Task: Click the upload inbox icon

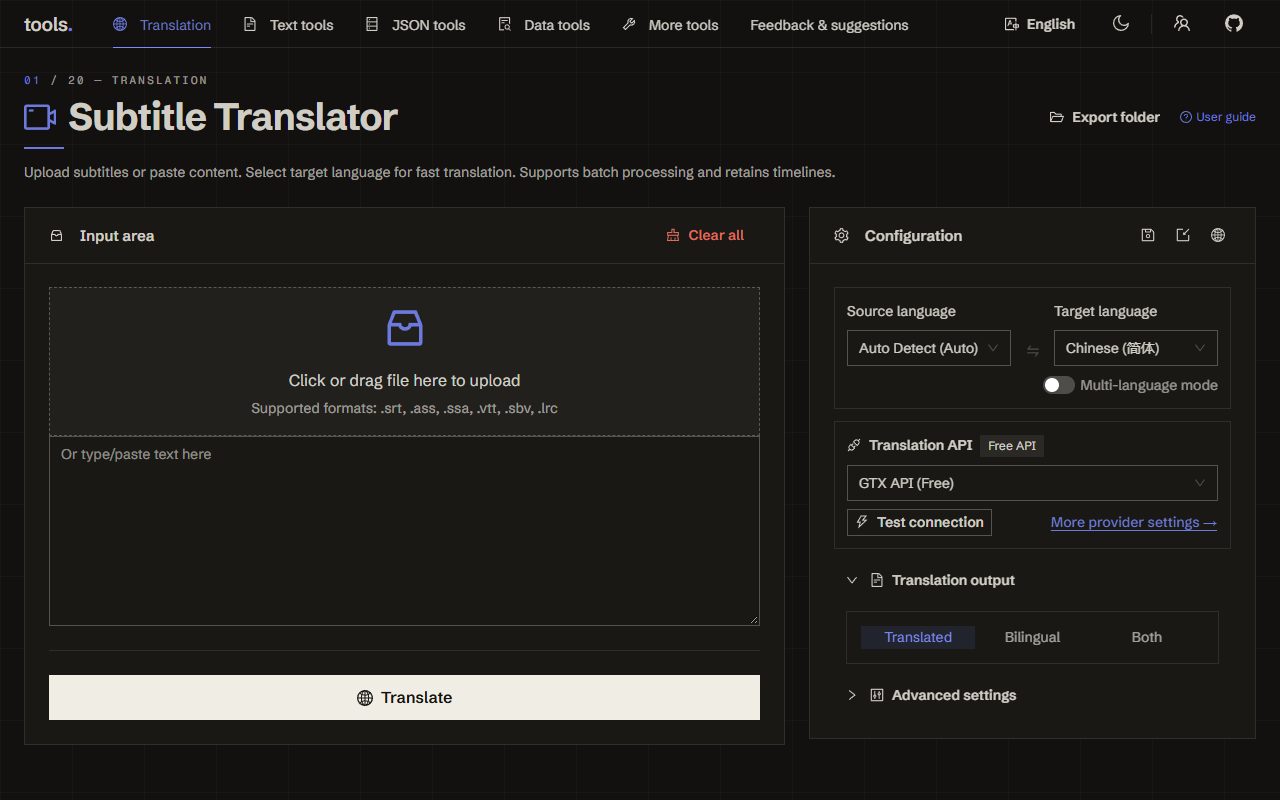Action: coord(405,328)
